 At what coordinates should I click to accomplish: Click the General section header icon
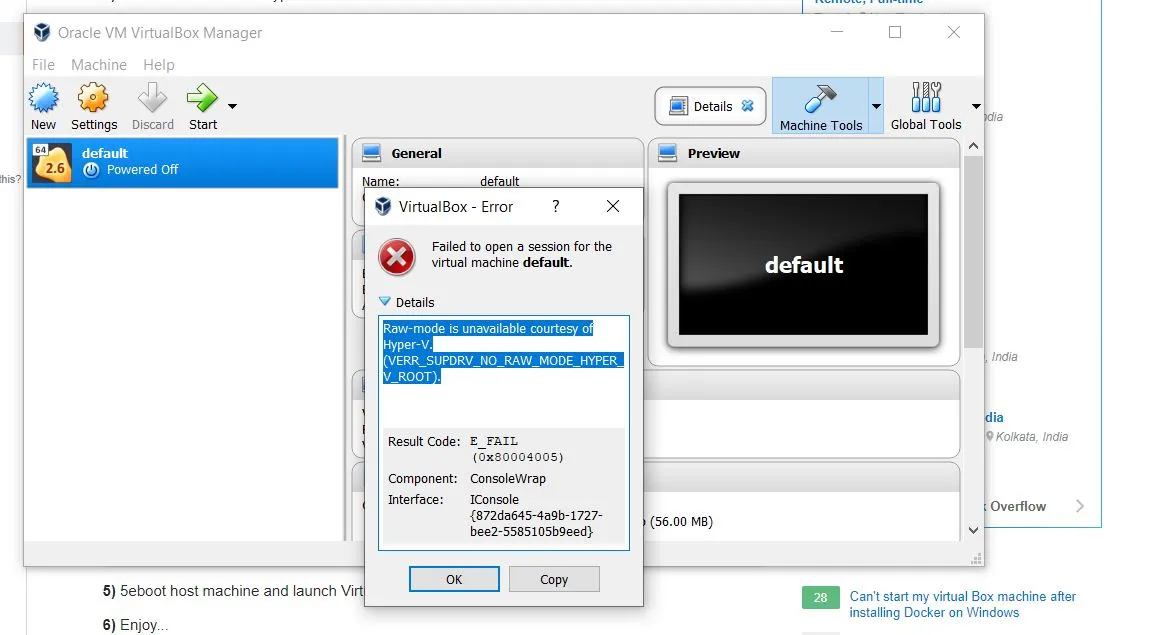372,153
